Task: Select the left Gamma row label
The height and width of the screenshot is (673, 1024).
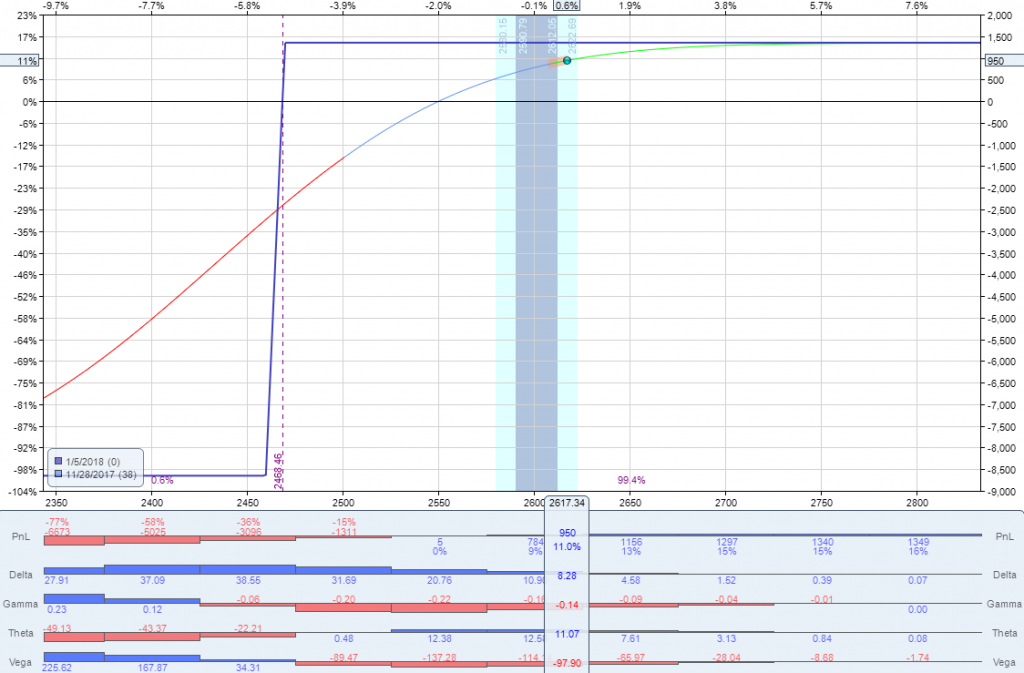Action: click(x=20, y=604)
